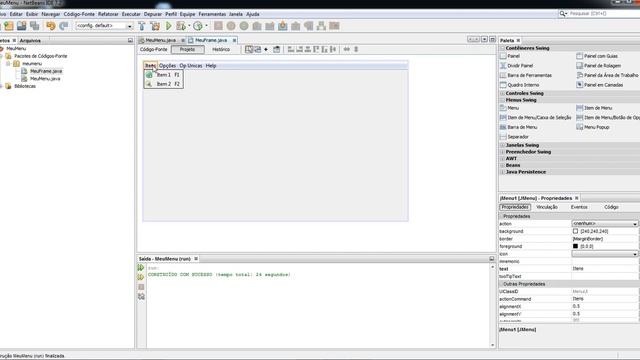Screen dimensions: 640x360
Task: Select Painel em Camadas from the palette
Action: point(600,85)
